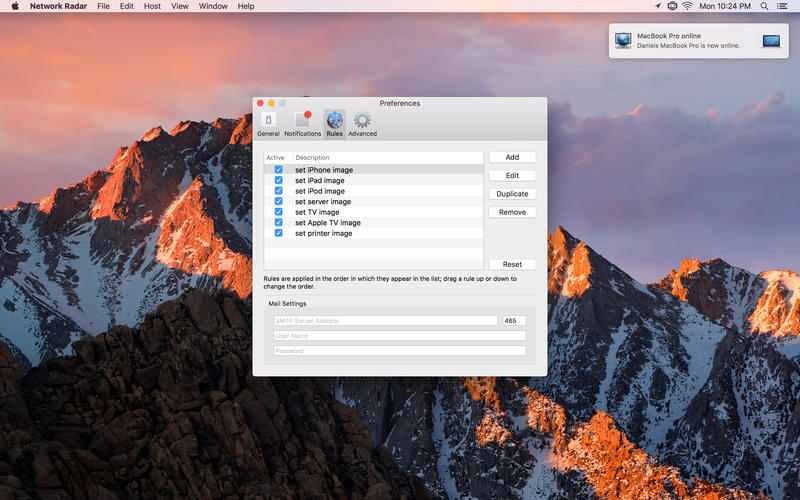The height and width of the screenshot is (500, 800).
Task: Open the Host menu
Action: [152, 6]
